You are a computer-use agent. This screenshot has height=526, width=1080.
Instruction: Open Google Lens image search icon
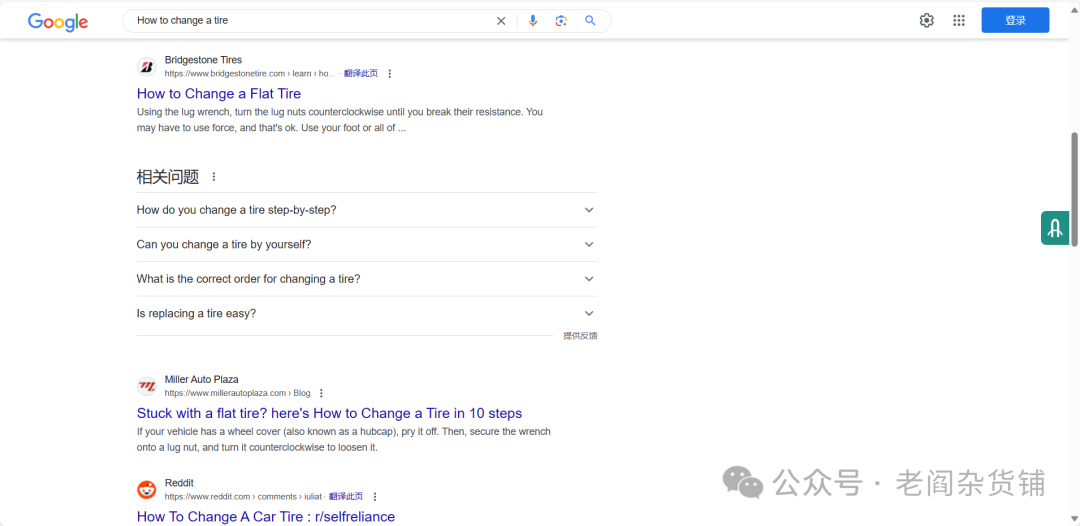561,21
